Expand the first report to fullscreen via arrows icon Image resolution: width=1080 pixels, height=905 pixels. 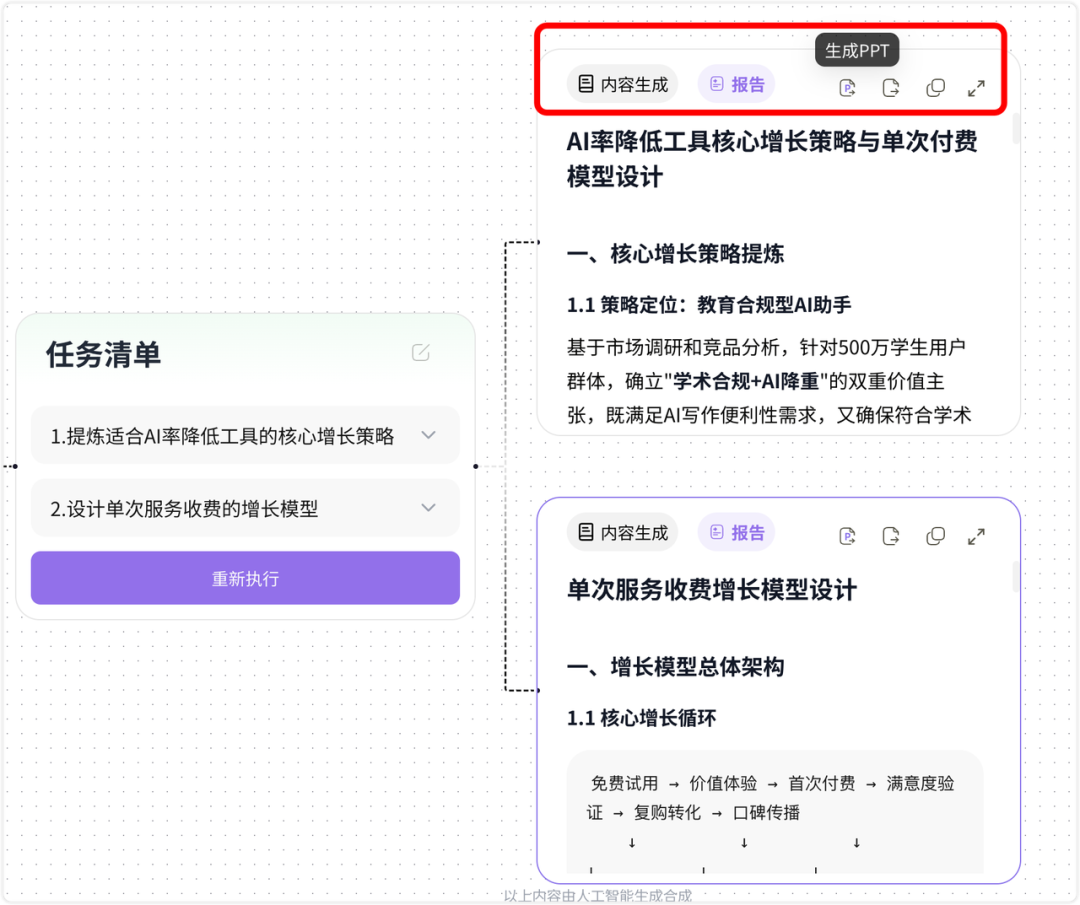click(x=976, y=87)
